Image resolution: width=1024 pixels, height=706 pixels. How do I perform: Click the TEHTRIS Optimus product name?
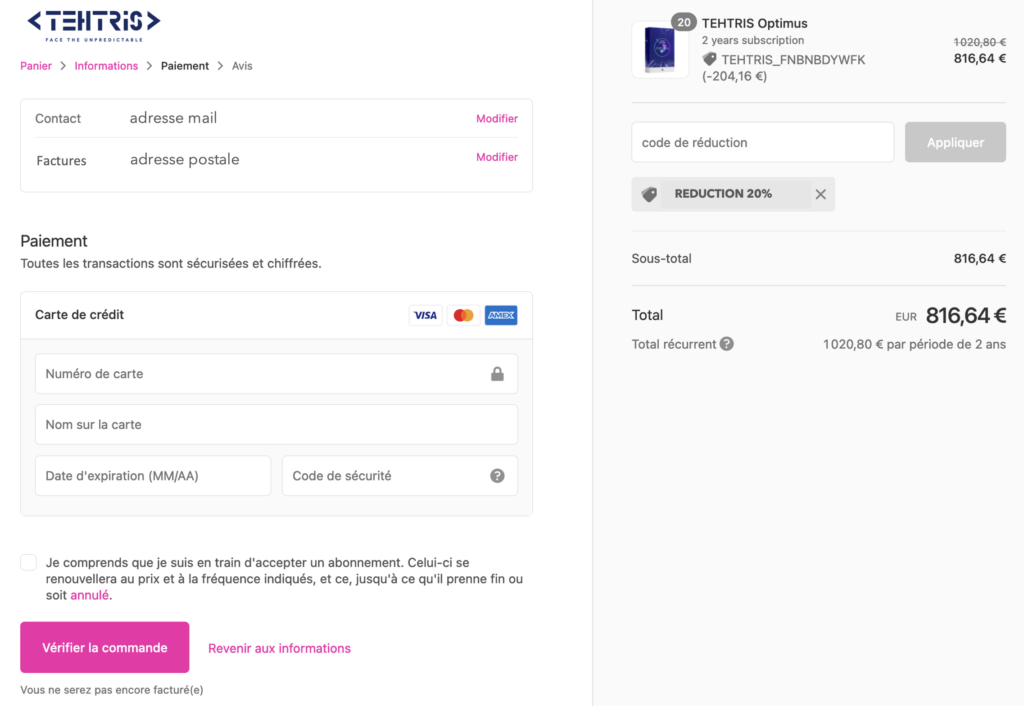(x=755, y=24)
